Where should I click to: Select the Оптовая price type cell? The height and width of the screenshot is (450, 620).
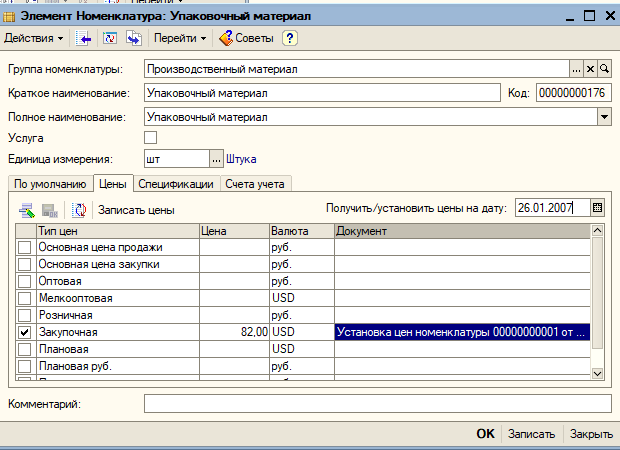(x=118, y=281)
